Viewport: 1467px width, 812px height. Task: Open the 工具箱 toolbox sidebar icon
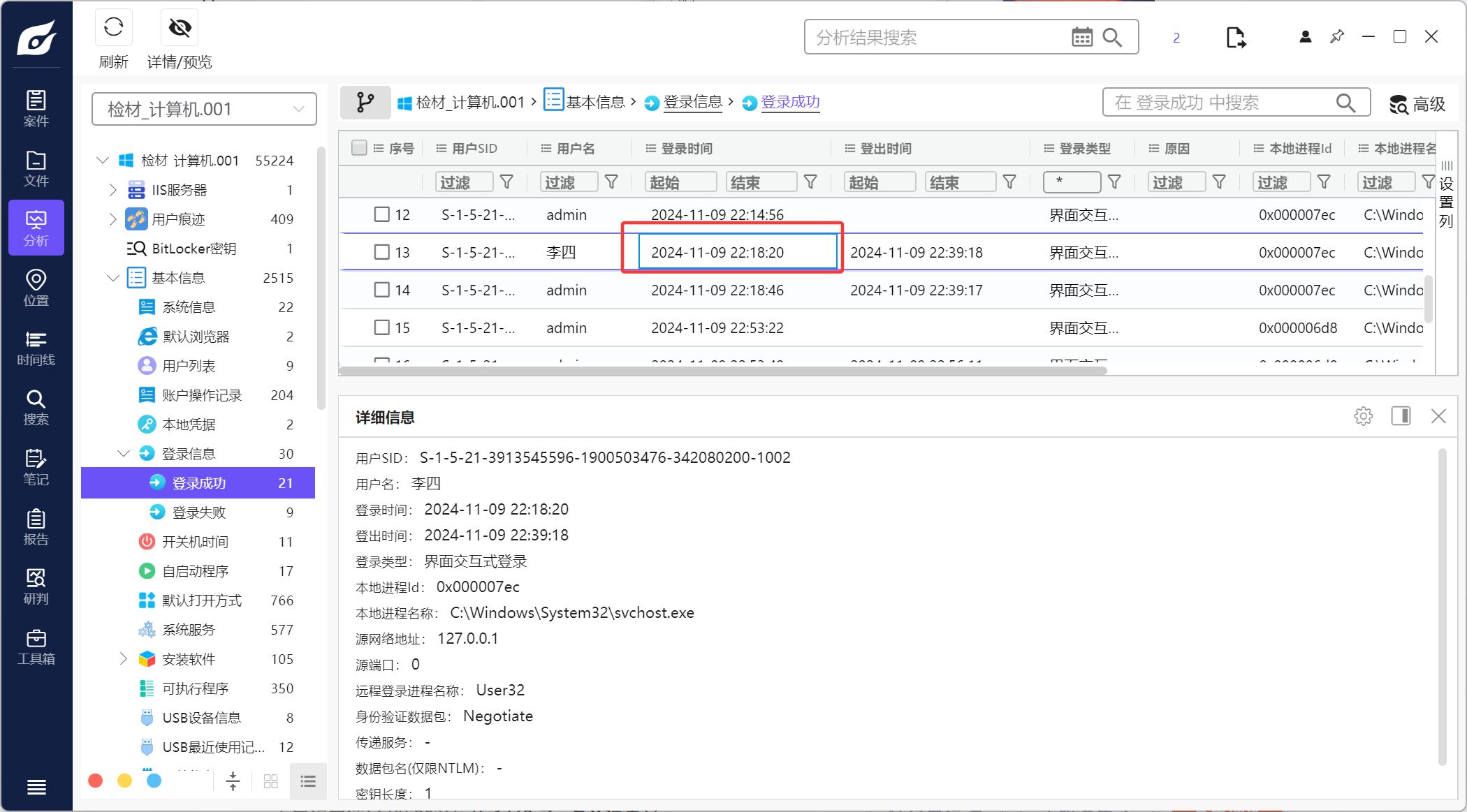tap(36, 647)
